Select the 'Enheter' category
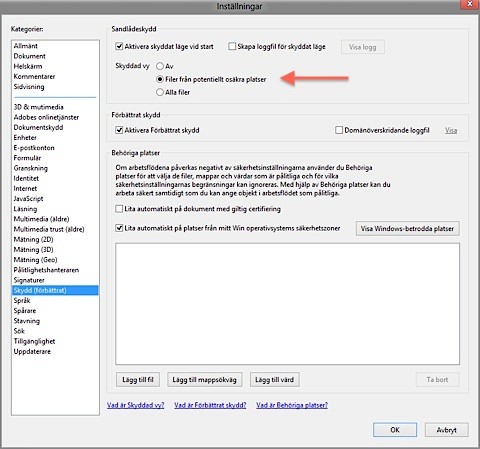Viewport: 480px width, 449px height. [x=55, y=137]
